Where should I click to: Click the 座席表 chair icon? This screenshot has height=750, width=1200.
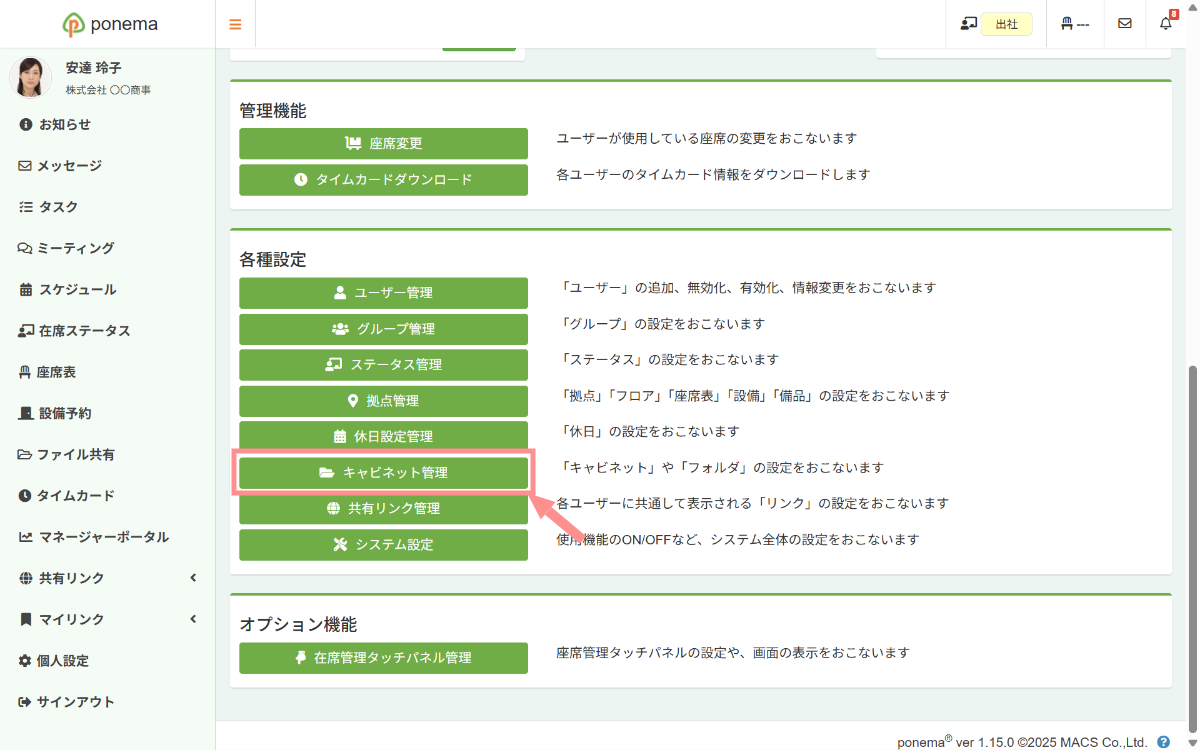(x=25, y=372)
